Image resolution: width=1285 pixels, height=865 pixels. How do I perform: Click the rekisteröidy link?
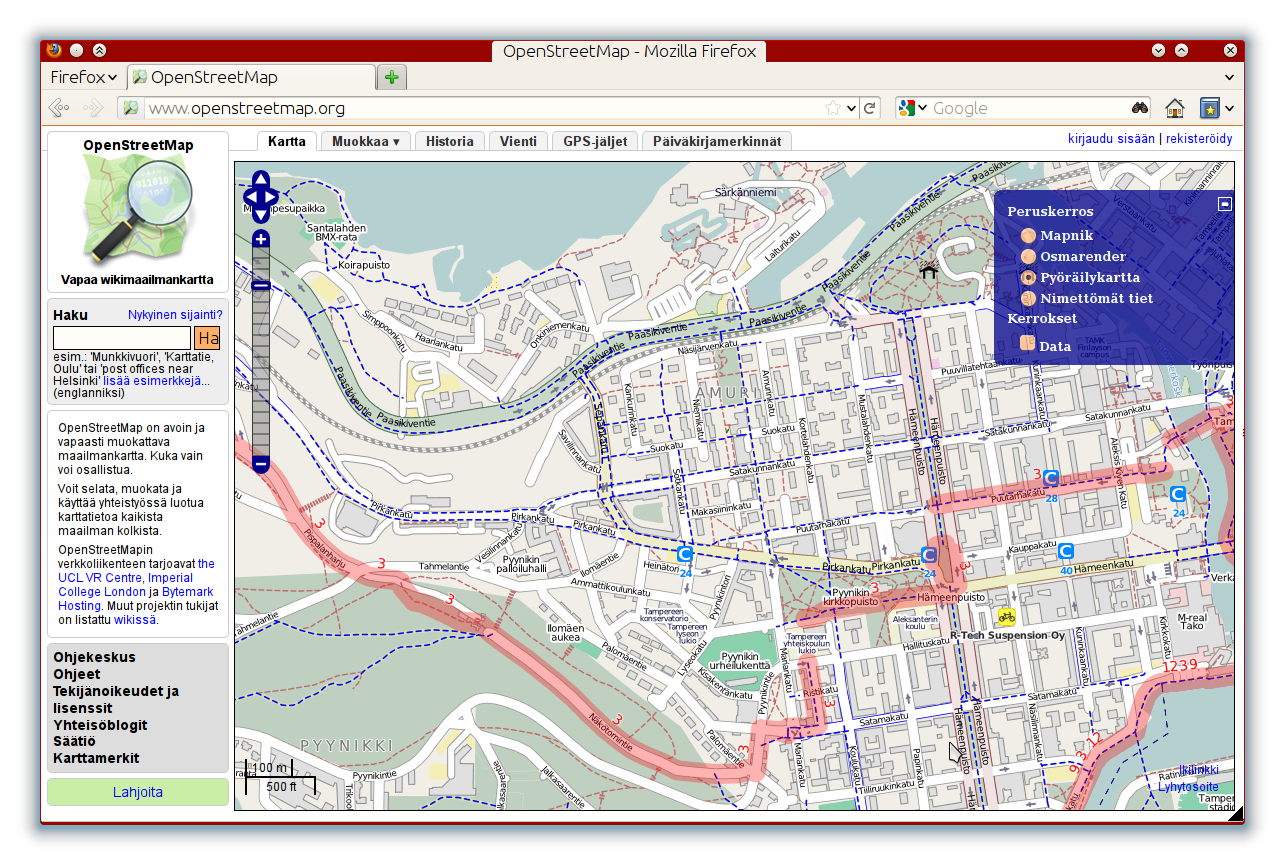tap(1199, 139)
